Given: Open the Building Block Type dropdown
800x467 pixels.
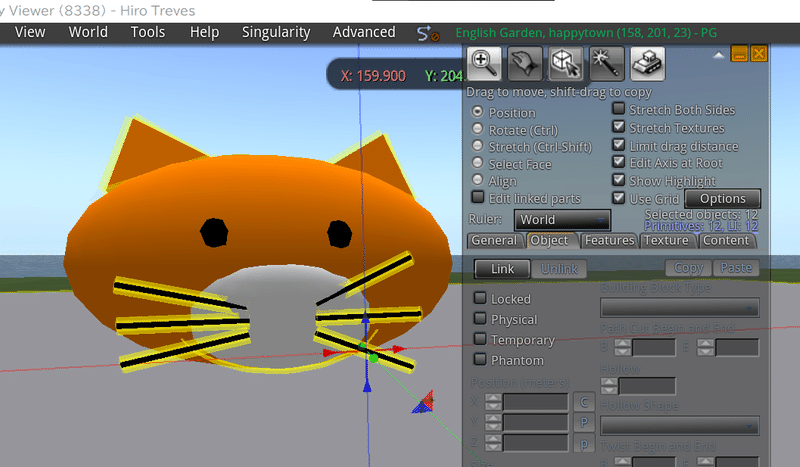Looking at the screenshot, I should 680,308.
